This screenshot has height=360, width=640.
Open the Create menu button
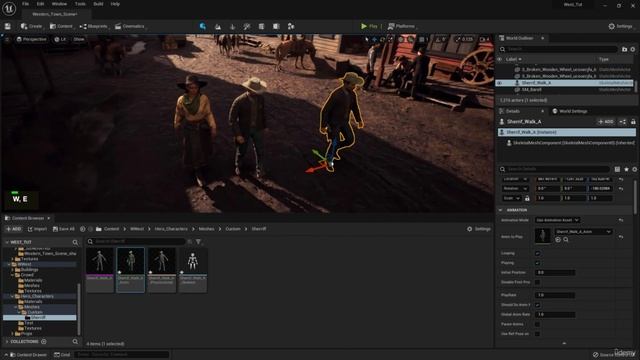(x=31, y=26)
